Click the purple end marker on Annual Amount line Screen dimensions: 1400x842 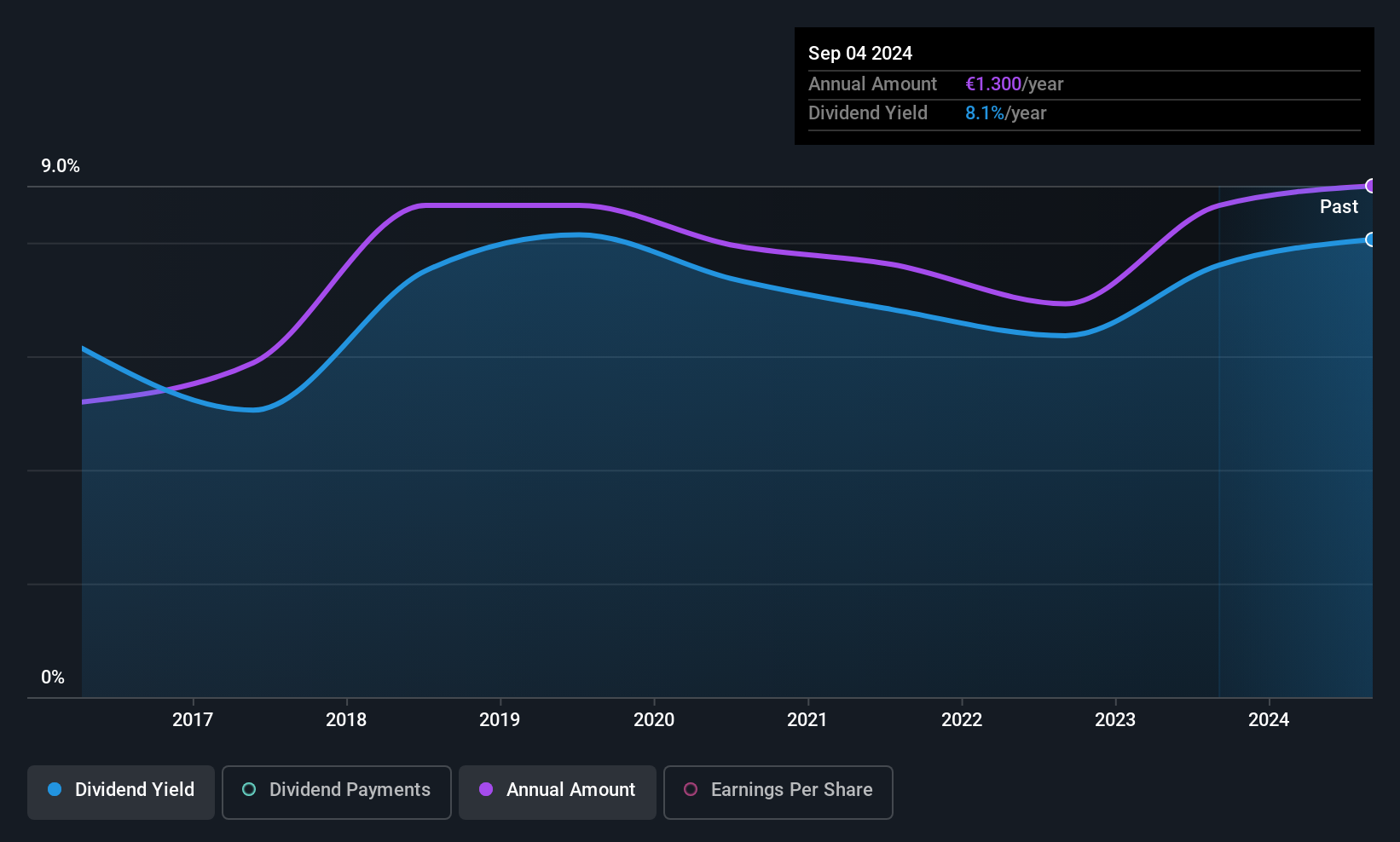[1371, 186]
